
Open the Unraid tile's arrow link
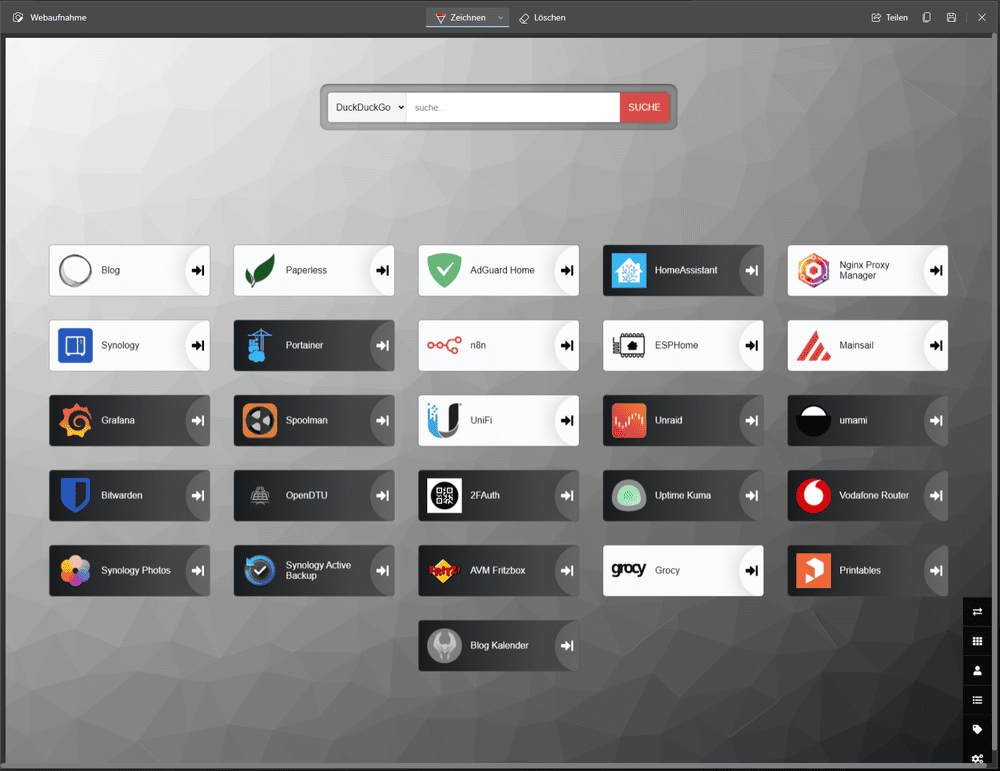(x=751, y=420)
